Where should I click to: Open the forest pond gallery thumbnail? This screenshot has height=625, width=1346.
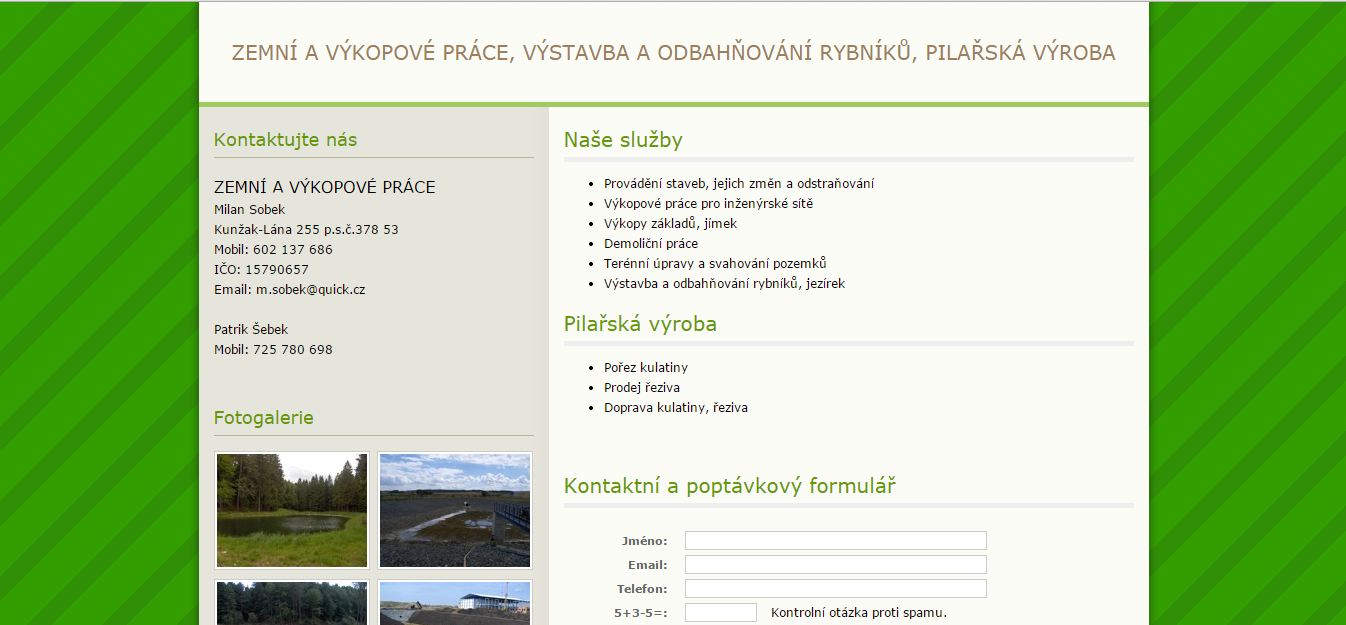point(292,510)
